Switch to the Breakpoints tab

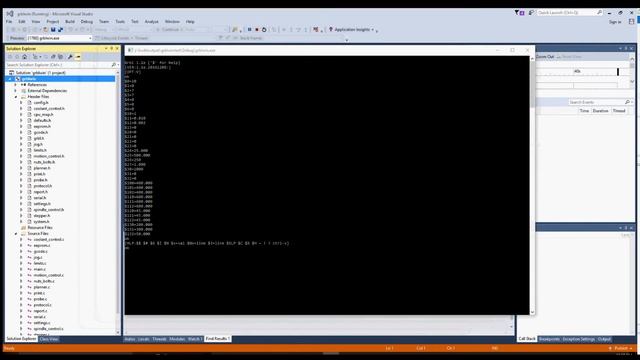pos(549,339)
